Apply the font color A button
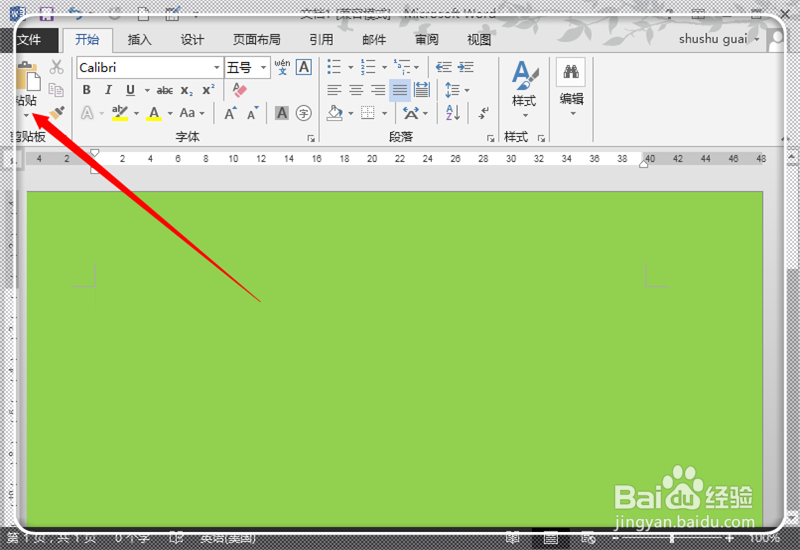800x550 pixels. click(x=154, y=113)
